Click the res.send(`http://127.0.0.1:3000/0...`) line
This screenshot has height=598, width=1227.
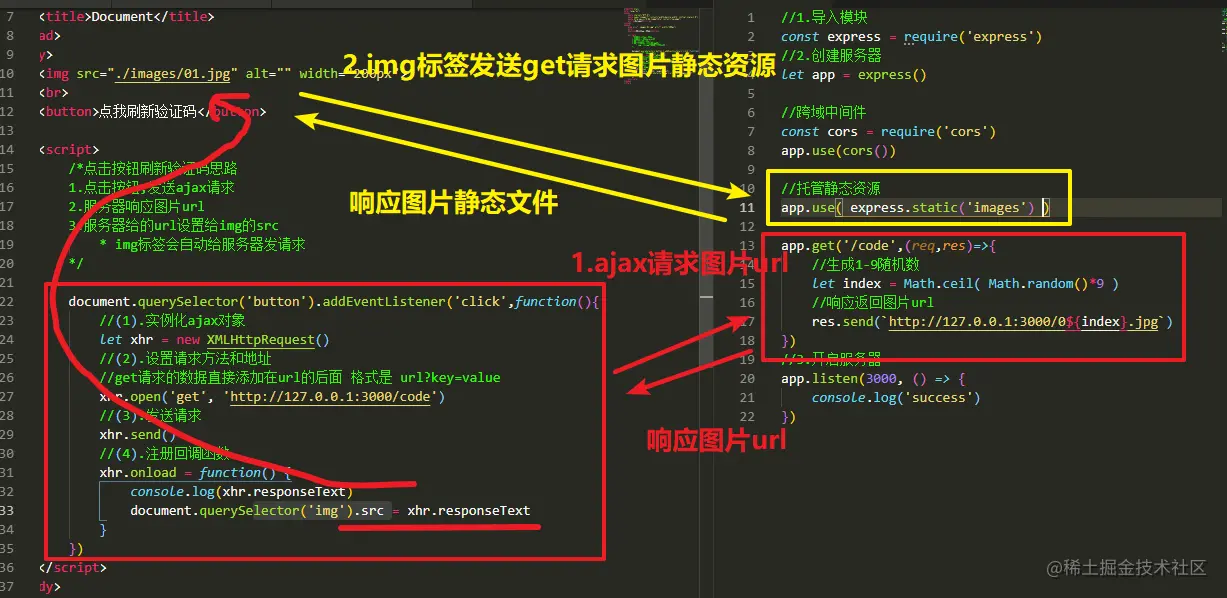point(992,321)
